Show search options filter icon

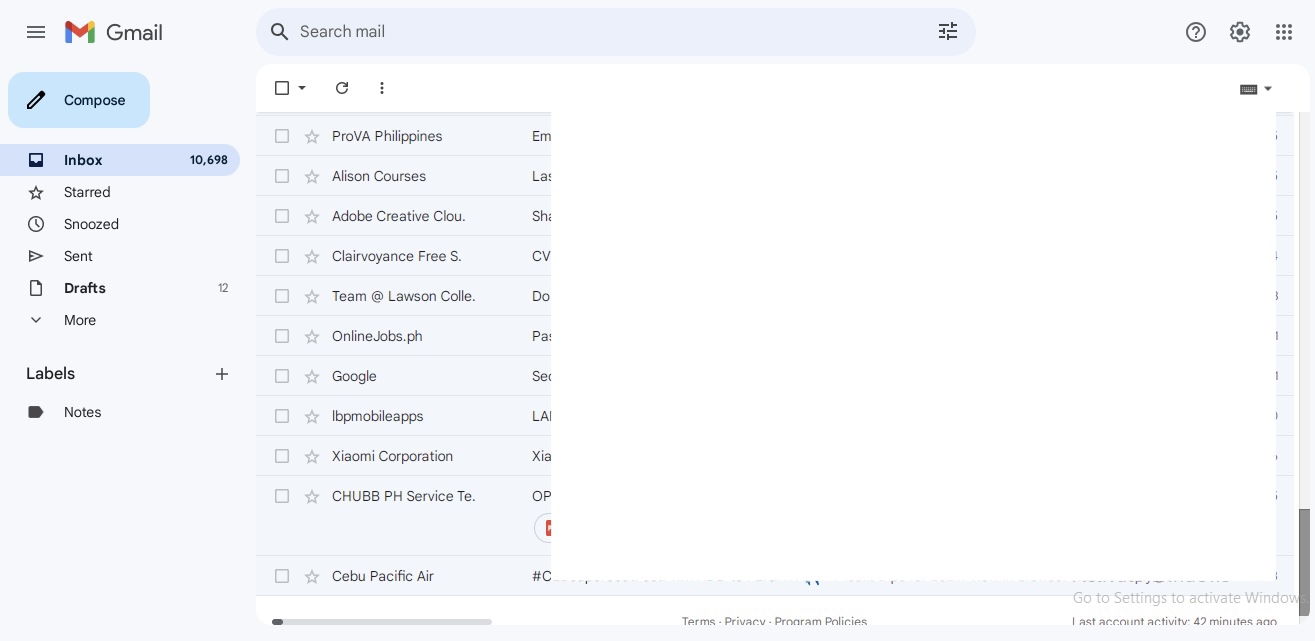click(948, 32)
